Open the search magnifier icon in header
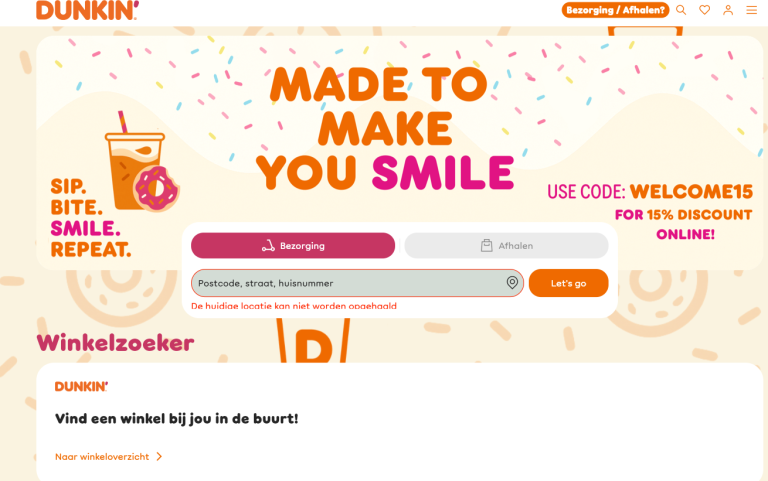This screenshot has height=481, width=768. 681,10
